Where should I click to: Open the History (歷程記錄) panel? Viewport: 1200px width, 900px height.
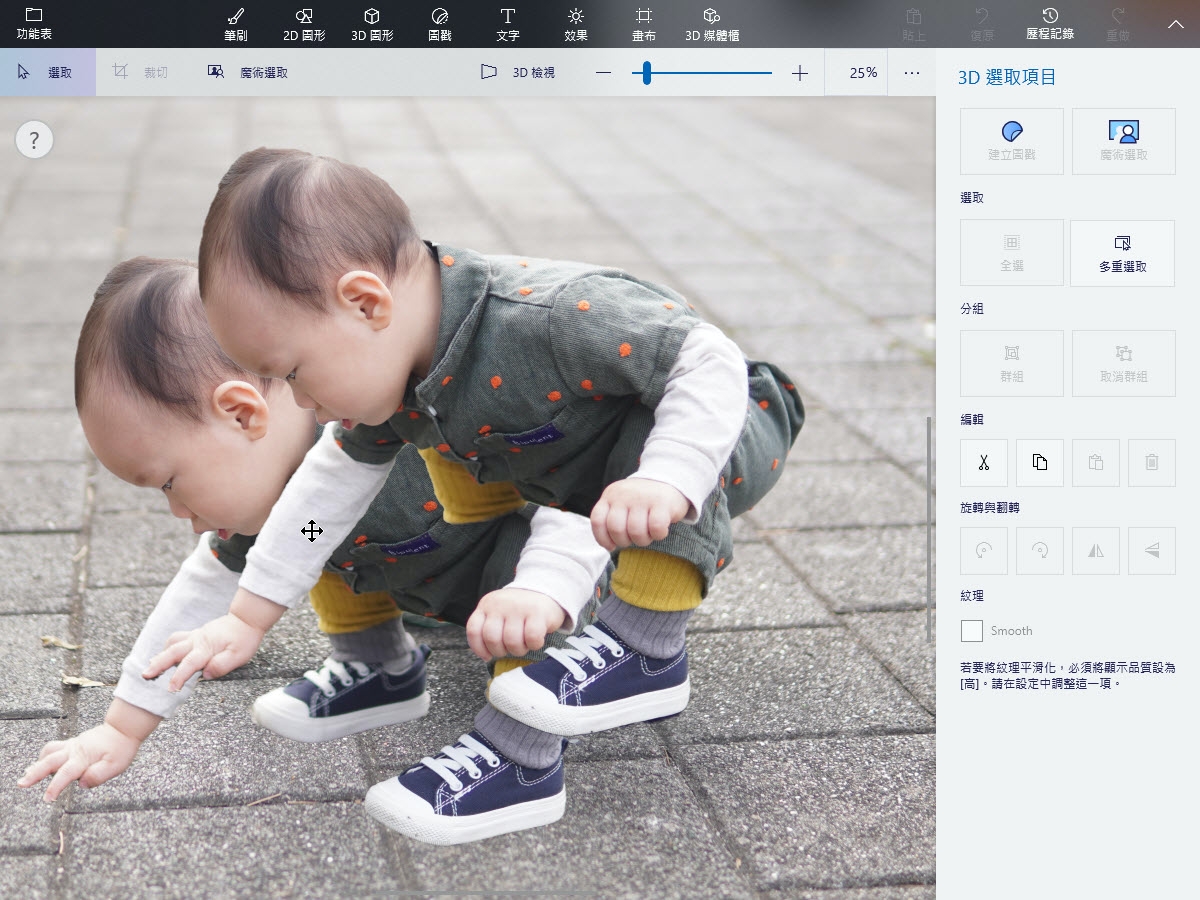[x=1050, y=24]
